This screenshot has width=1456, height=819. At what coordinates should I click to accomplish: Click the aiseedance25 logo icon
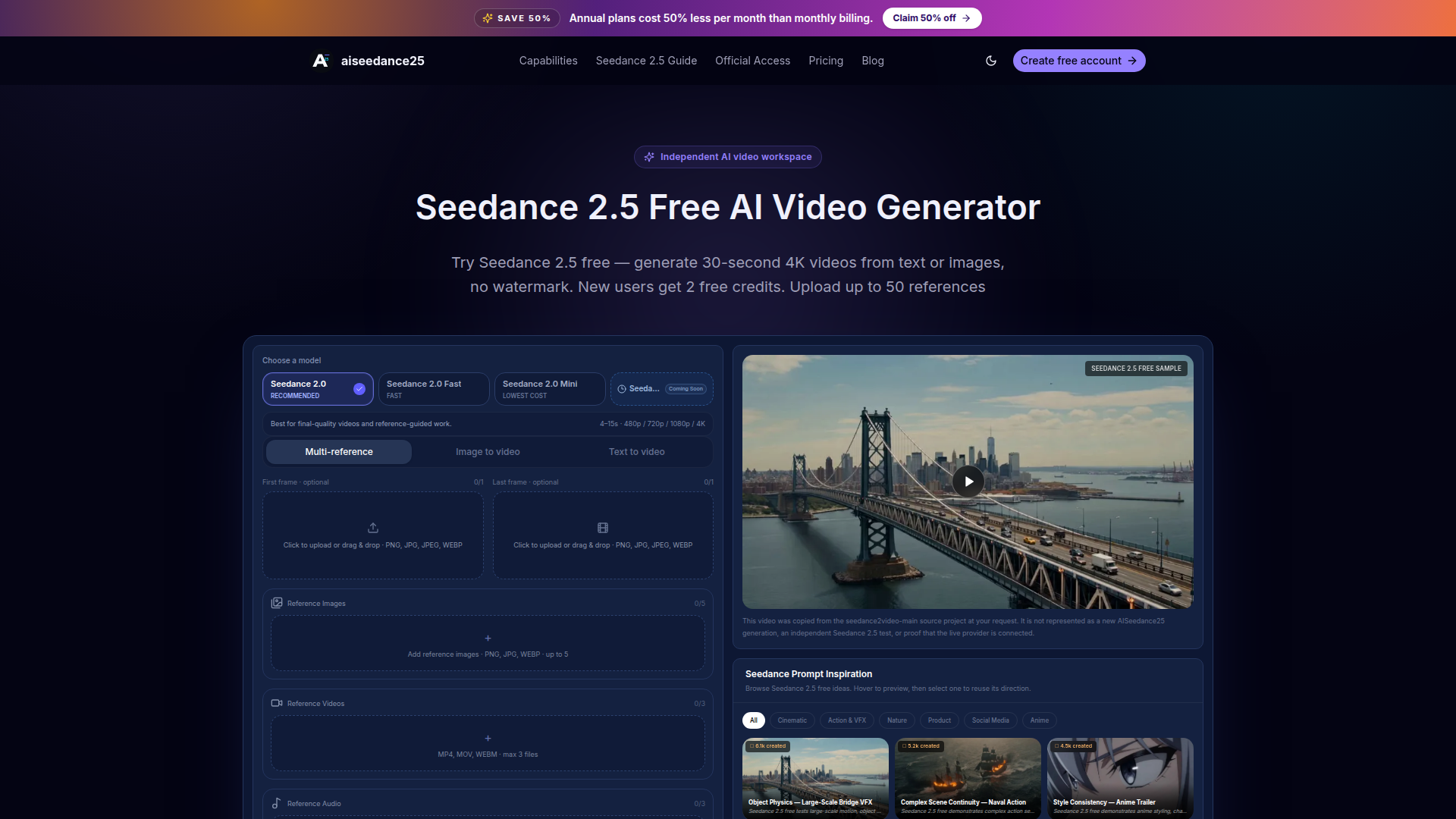click(x=321, y=61)
